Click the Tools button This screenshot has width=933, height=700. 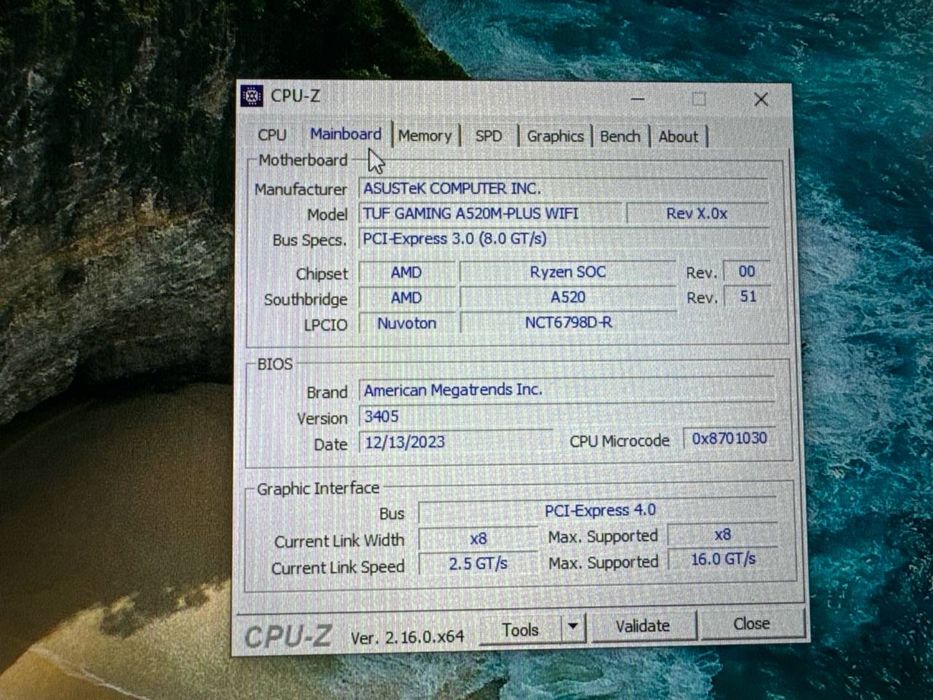click(520, 629)
